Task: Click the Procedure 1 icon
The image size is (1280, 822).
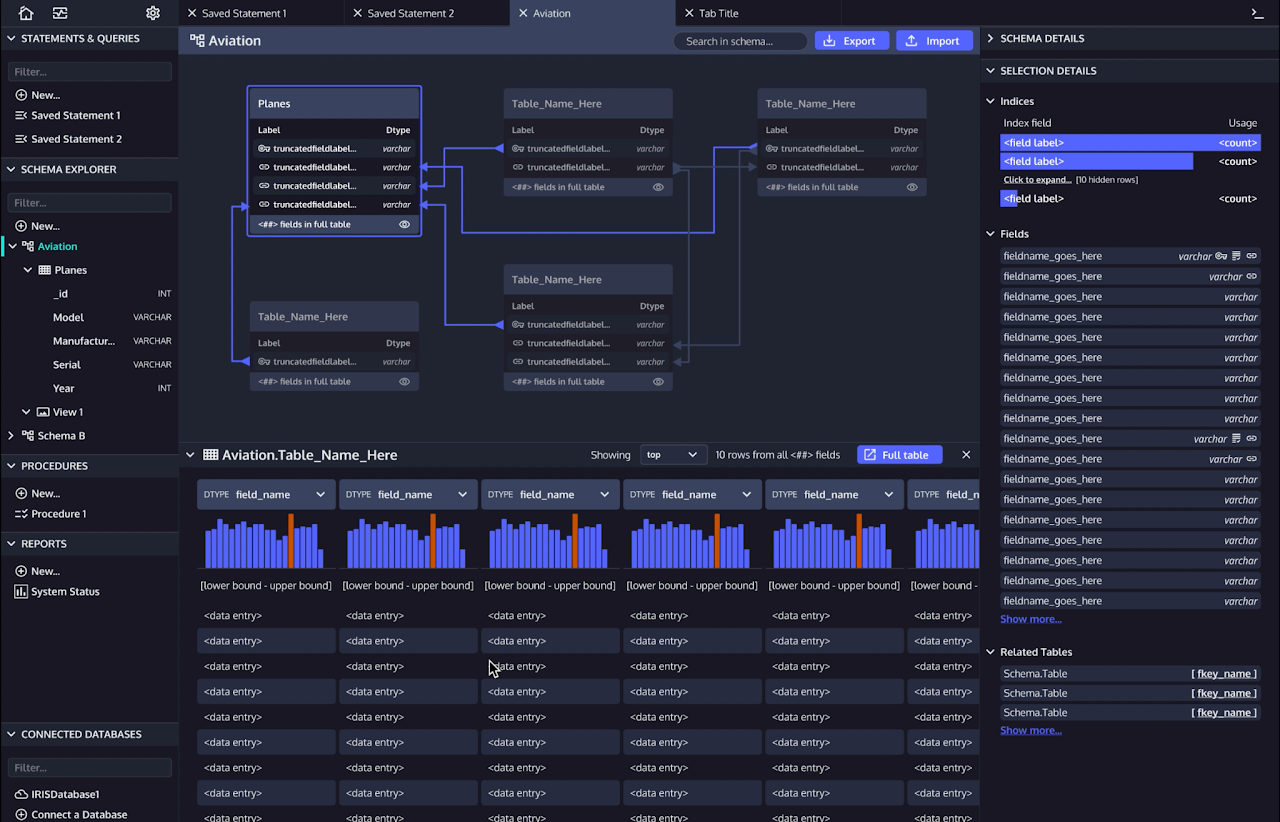Action: pos(21,514)
